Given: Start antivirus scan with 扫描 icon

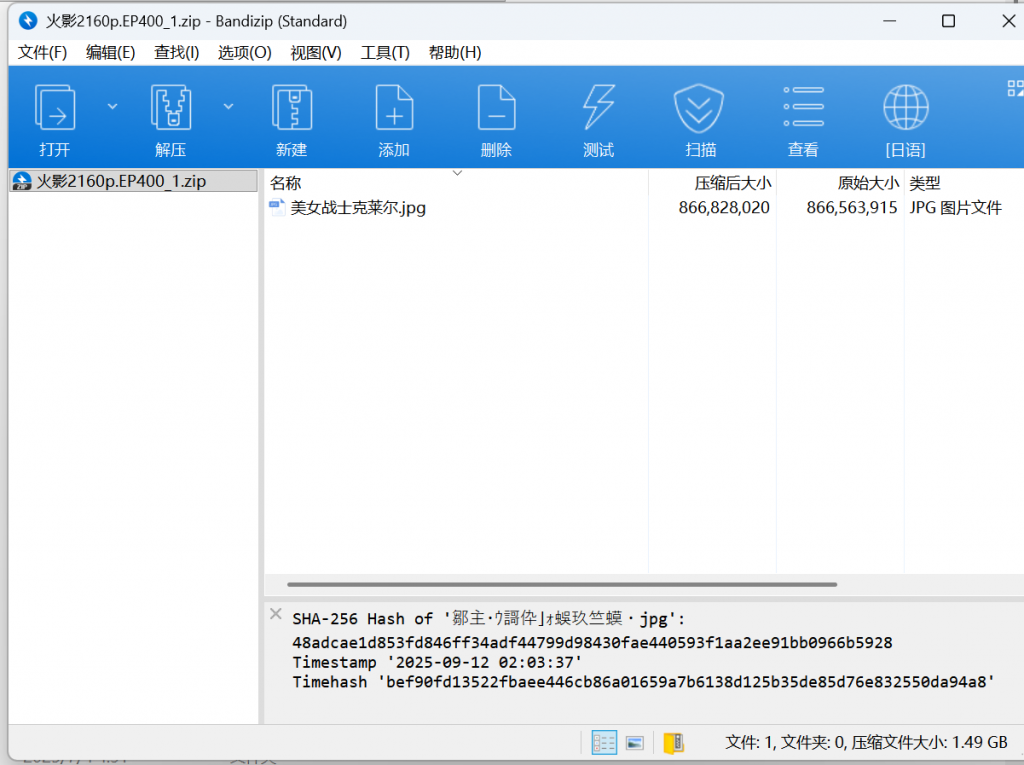Looking at the screenshot, I should 700,108.
